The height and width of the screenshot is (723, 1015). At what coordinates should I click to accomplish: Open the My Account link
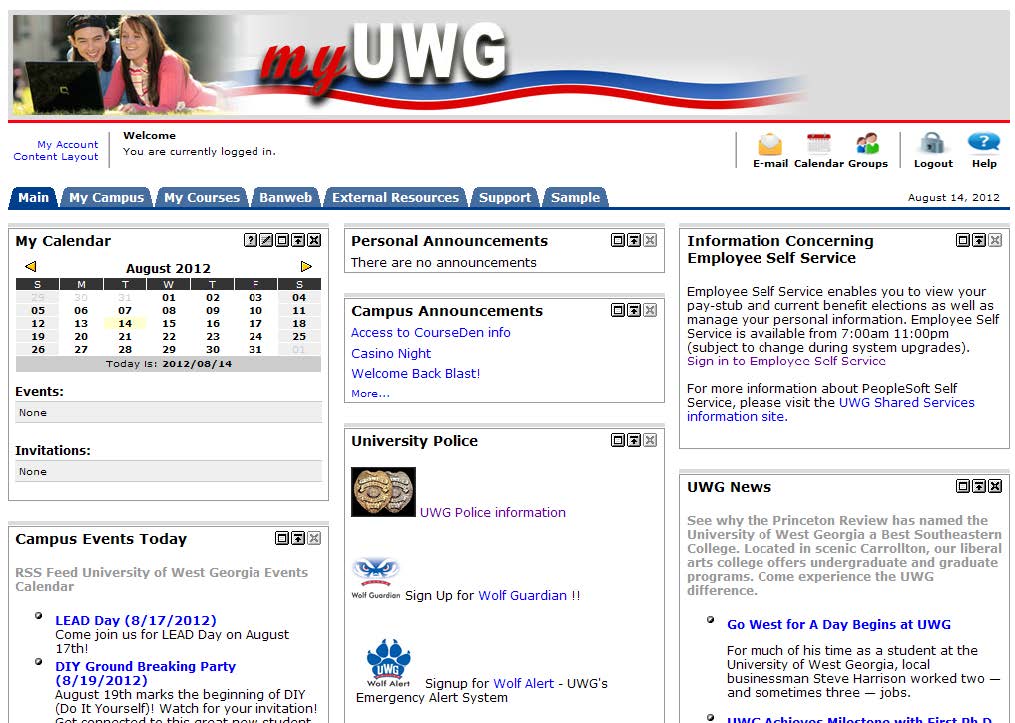pos(68,144)
